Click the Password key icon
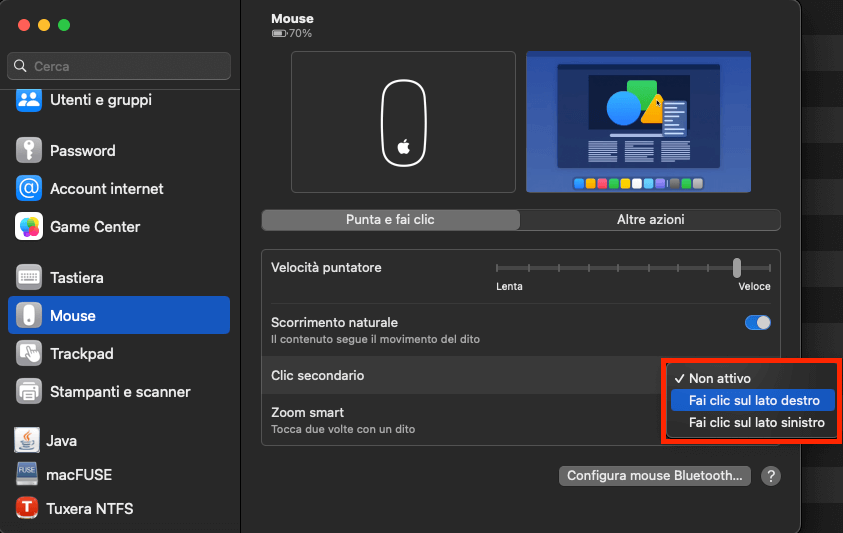Viewport: 843px width, 533px height. tap(29, 150)
